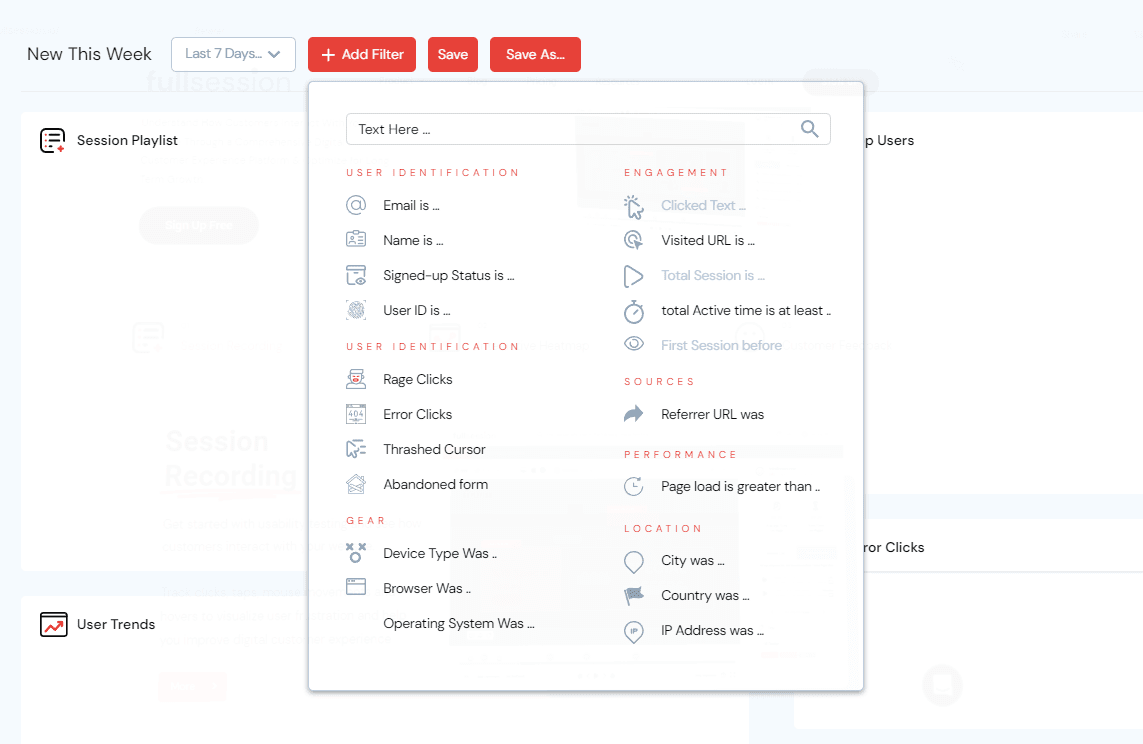1143x744 pixels.
Task: Select Visited URL is filter
Action: (707, 240)
